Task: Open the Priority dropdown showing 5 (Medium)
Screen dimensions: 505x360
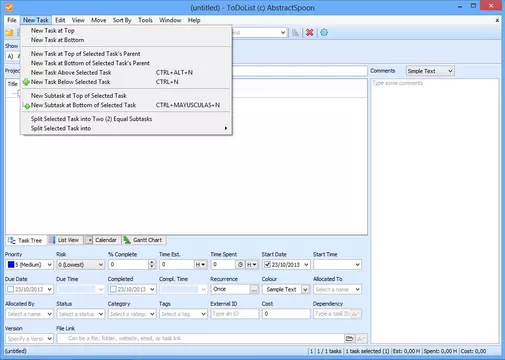Action: click(29, 265)
